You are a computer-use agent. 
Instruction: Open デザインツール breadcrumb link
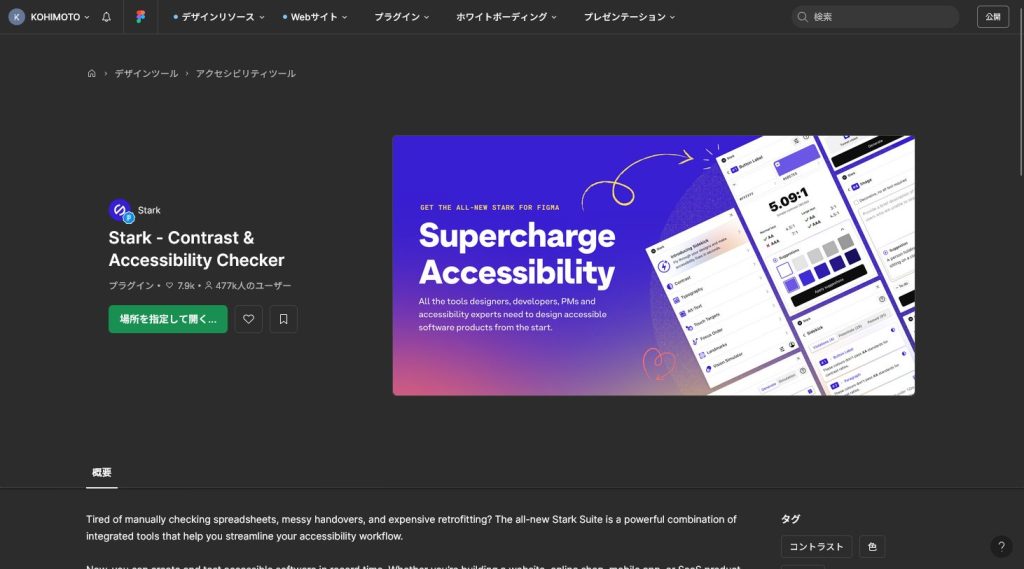click(x=146, y=74)
